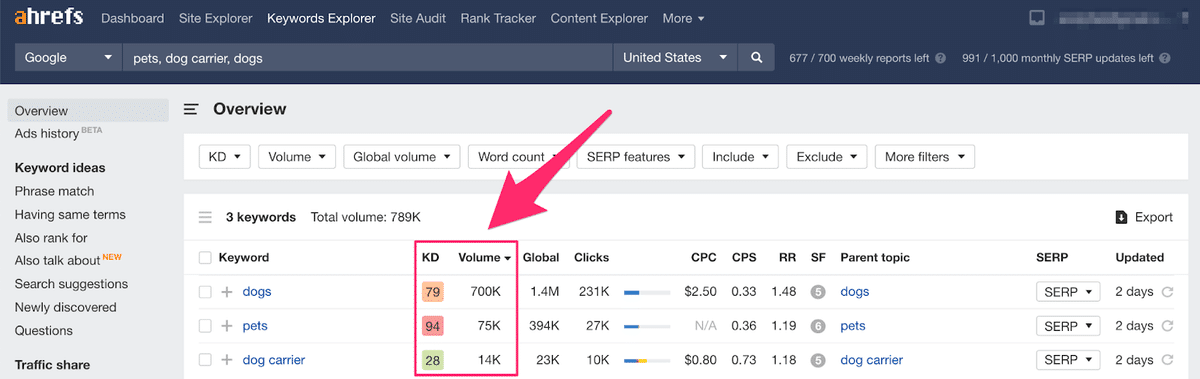
Task: Open the KD filter dropdown
Action: pyautogui.click(x=225, y=157)
